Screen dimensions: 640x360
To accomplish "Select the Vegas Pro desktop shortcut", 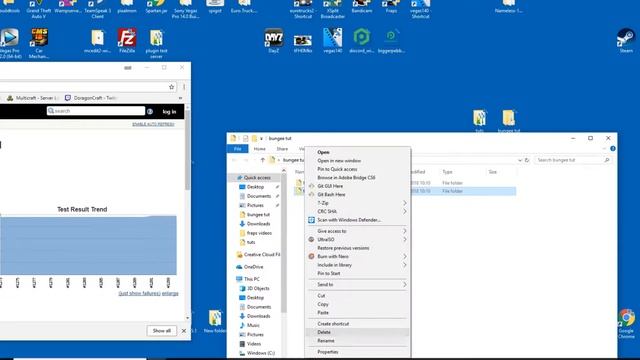I will (x=10, y=43).
